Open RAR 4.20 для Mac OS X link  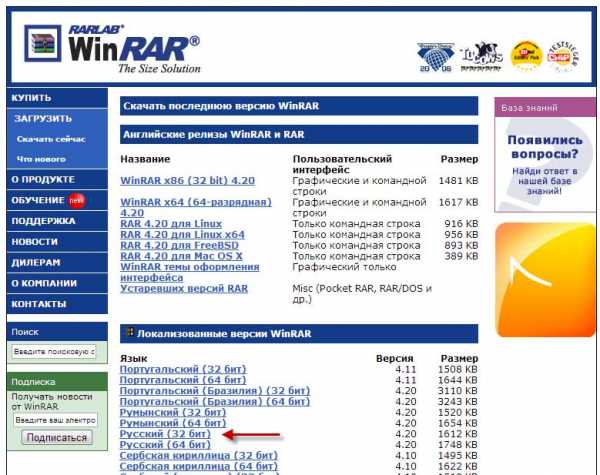(181, 256)
